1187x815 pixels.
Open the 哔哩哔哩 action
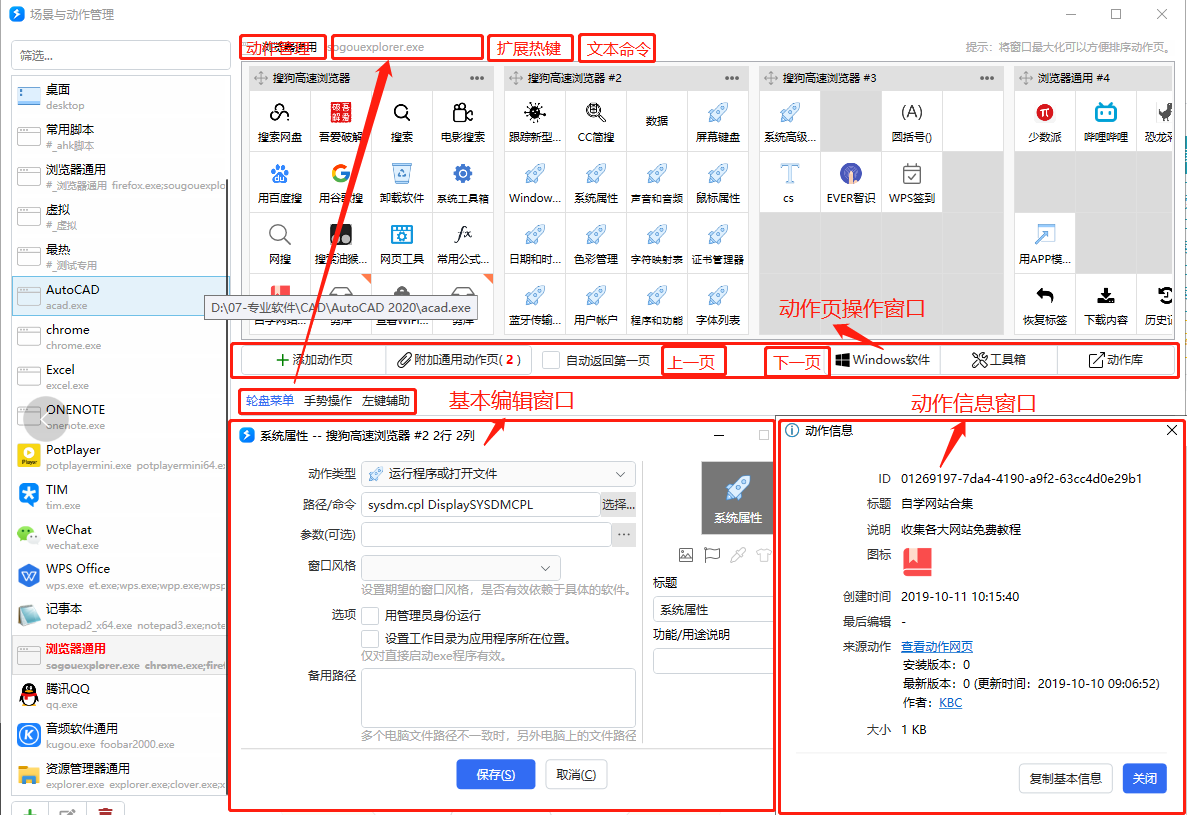1106,121
